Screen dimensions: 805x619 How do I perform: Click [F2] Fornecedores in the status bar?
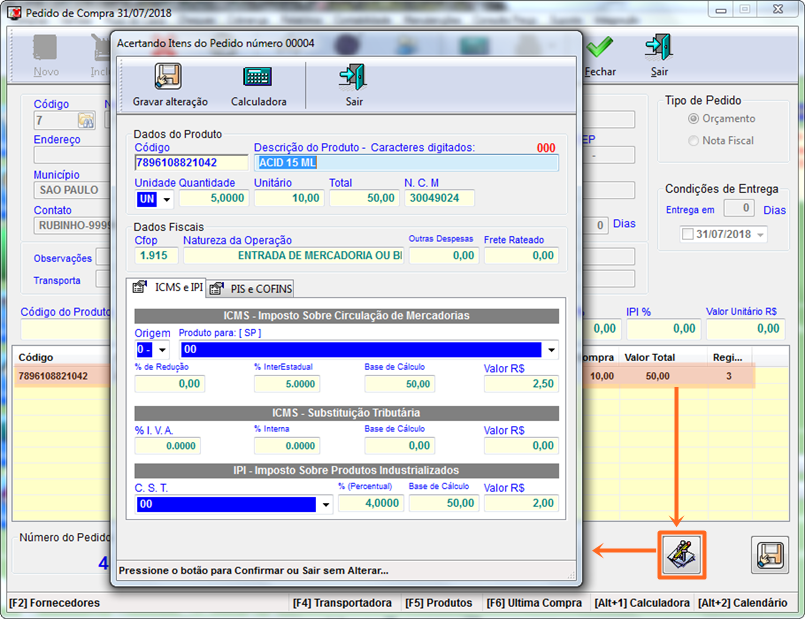pos(54,603)
